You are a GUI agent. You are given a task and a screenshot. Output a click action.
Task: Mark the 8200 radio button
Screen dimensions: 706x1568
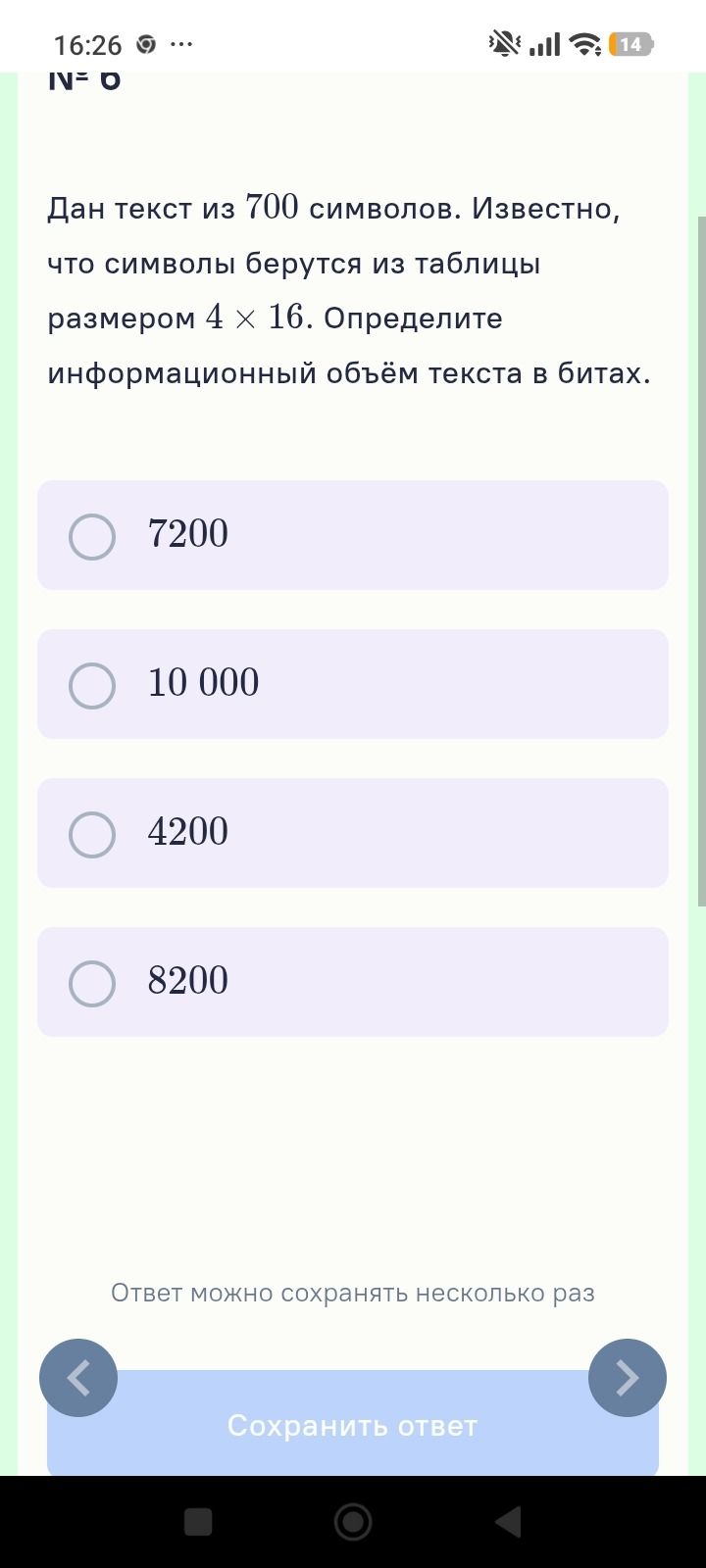(x=92, y=983)
